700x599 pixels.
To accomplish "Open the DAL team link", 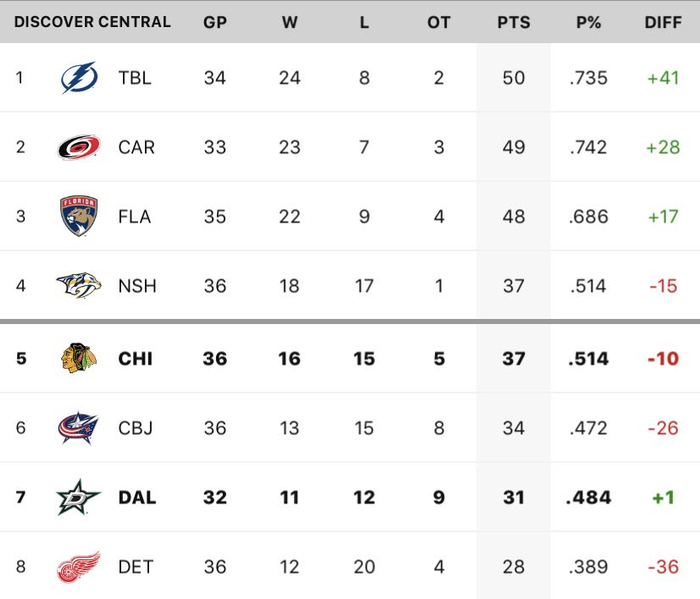I will [137, 497].
